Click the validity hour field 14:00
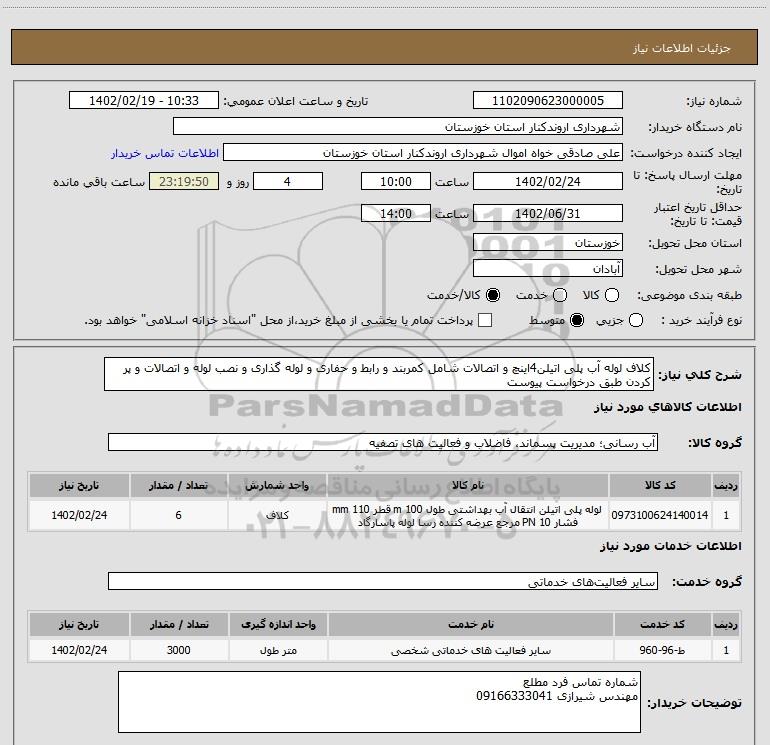This screenshot has height=745, width=770. coord(396,213)
